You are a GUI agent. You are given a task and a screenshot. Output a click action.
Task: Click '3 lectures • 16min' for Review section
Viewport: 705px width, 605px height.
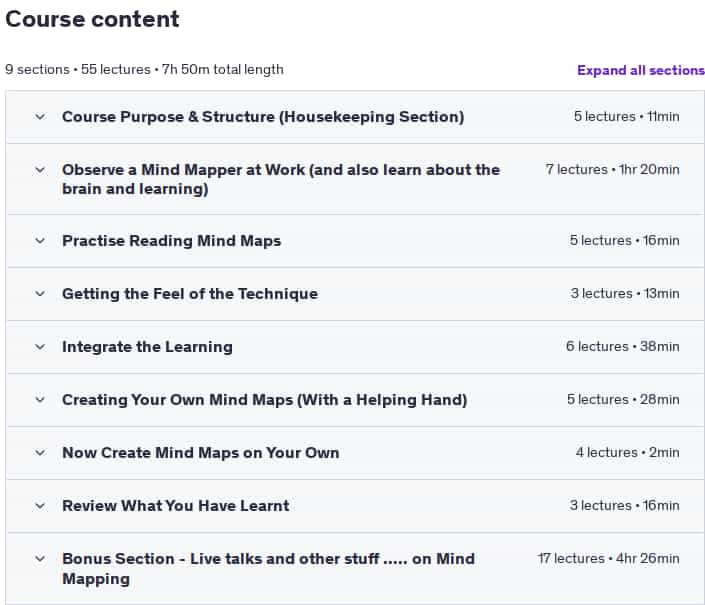click(x=625, y=505)
